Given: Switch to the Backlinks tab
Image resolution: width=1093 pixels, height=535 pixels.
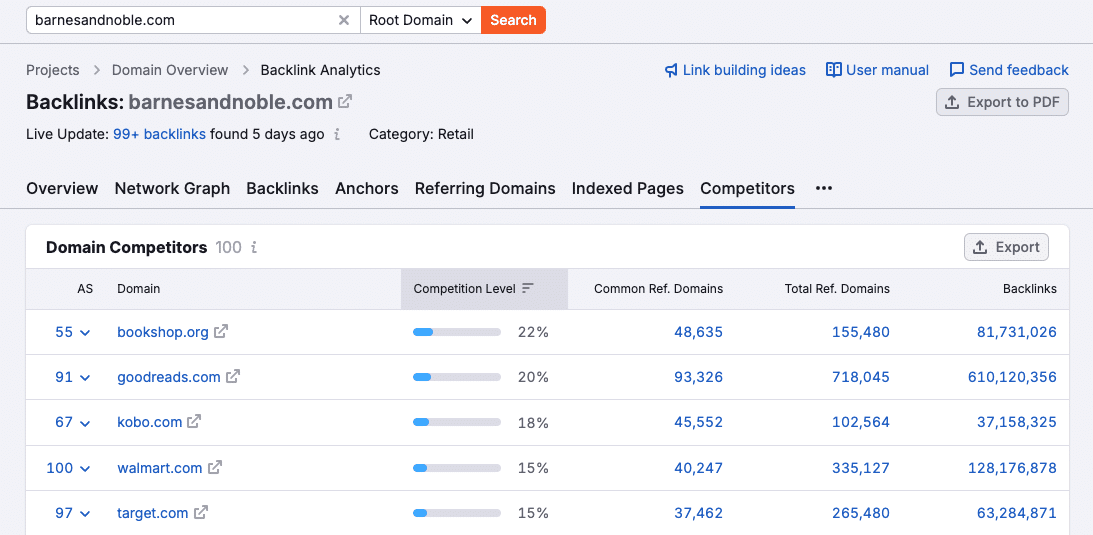Looking at the screenshot, I should [x=282, y=188].
